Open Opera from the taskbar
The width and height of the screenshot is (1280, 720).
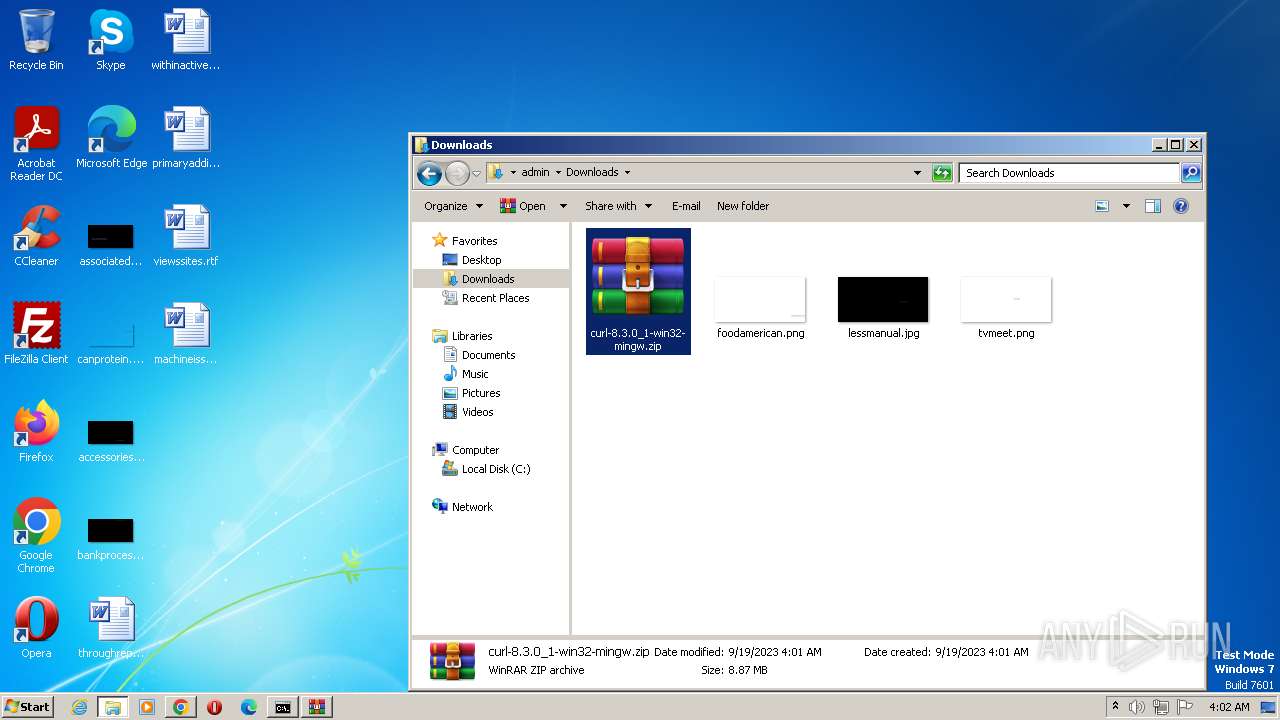[x=214, y=707]
